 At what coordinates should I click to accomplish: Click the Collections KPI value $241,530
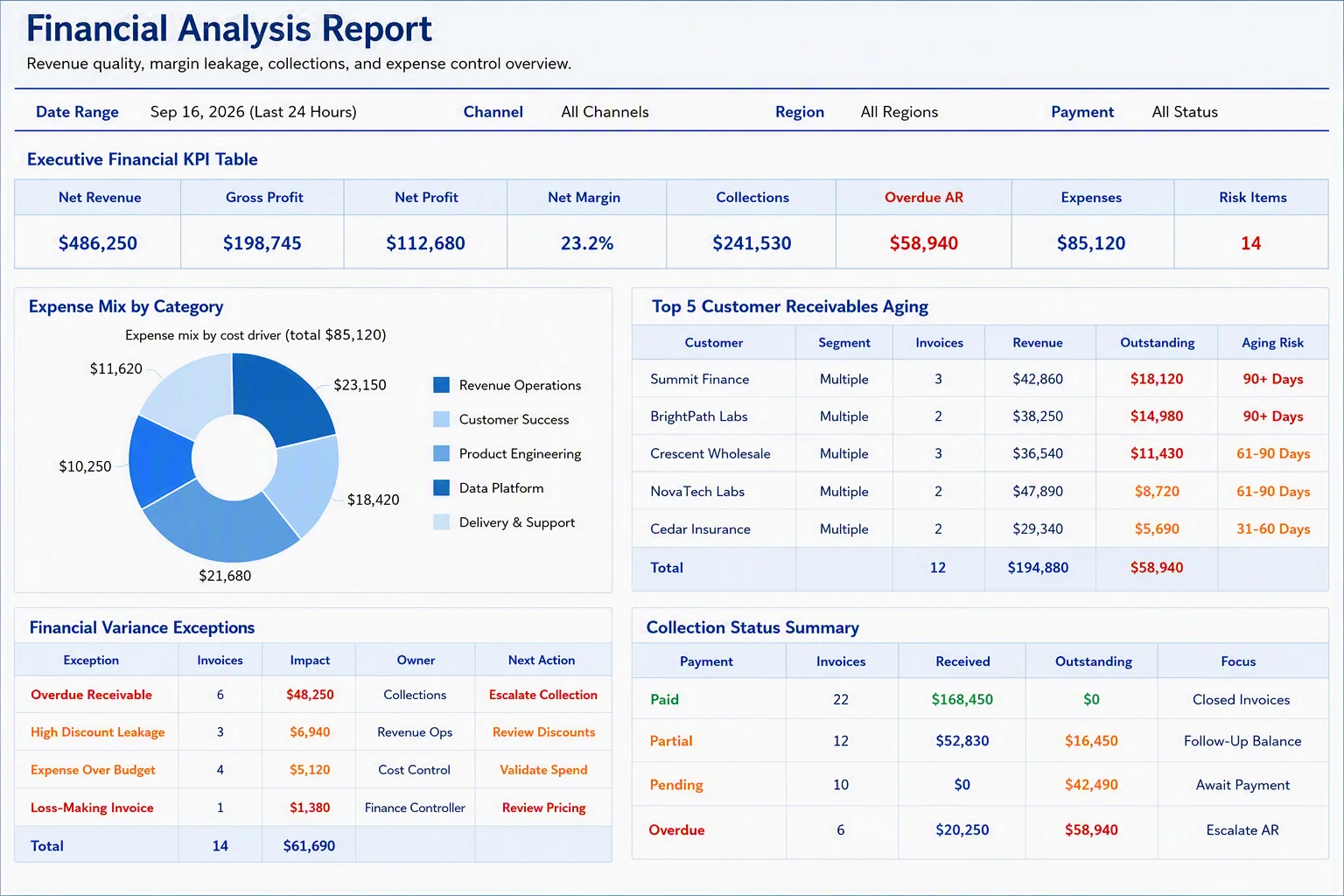pyautogui.click(x=752, y=243)
